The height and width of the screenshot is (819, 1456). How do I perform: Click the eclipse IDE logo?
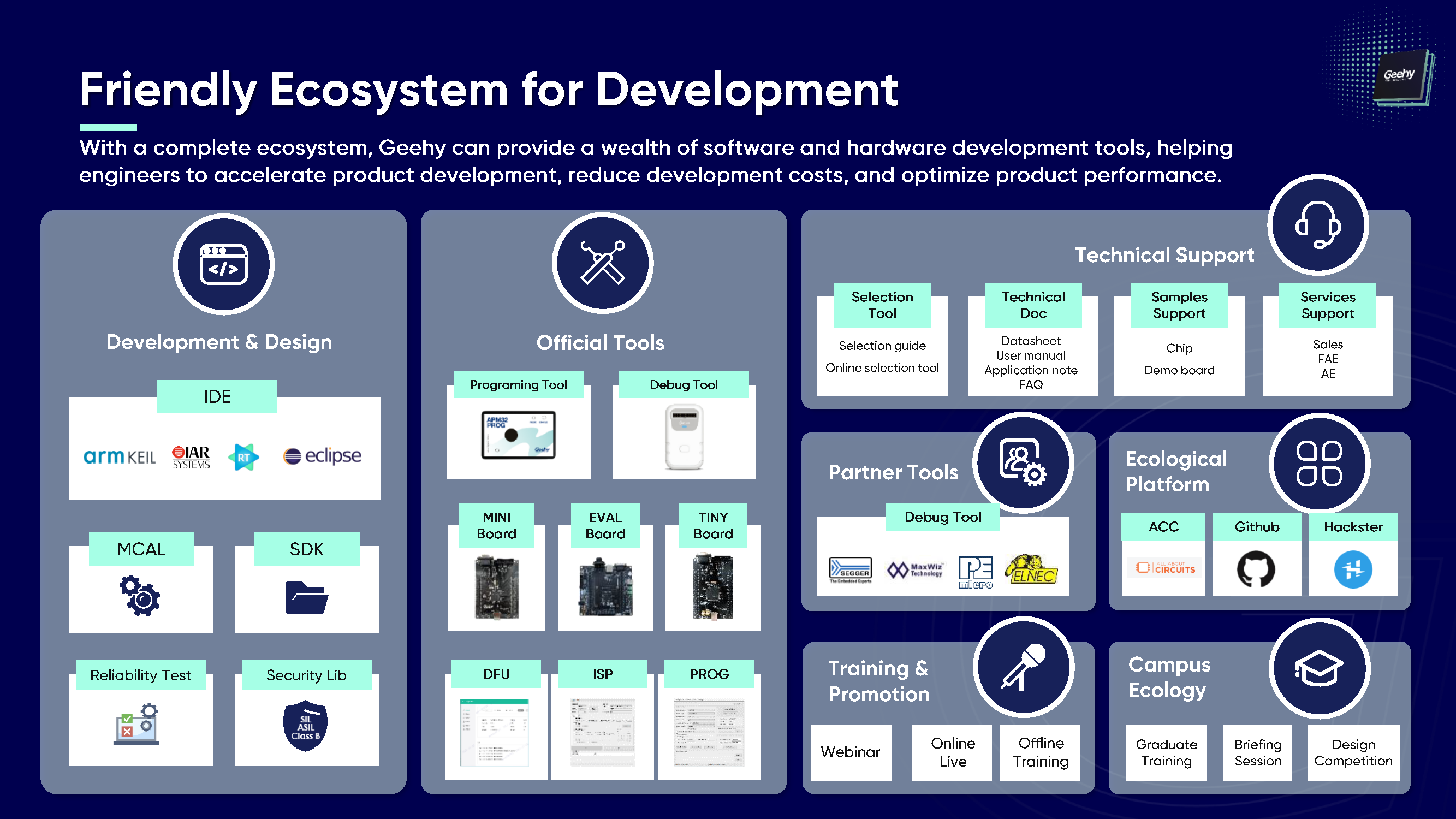(x=322, y=455)
